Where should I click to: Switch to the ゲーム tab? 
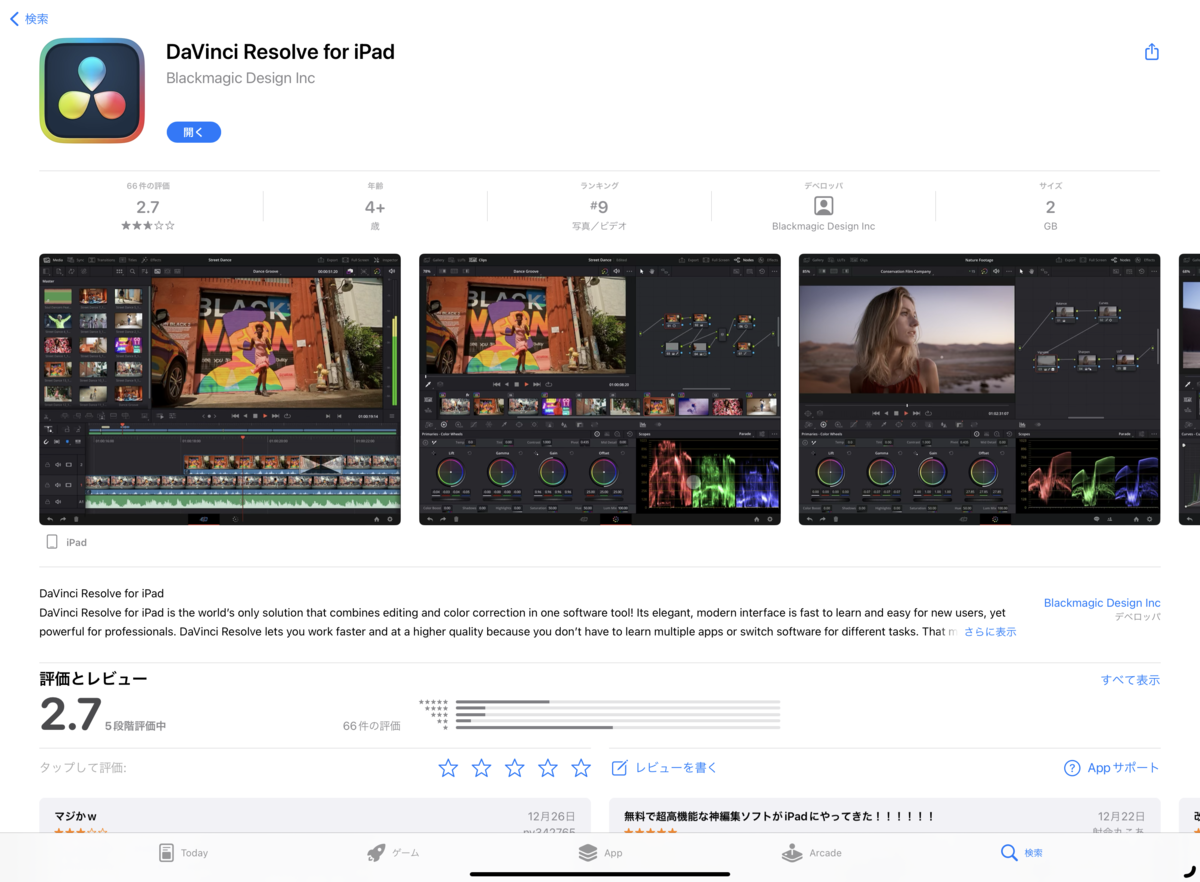coord(393,853)
